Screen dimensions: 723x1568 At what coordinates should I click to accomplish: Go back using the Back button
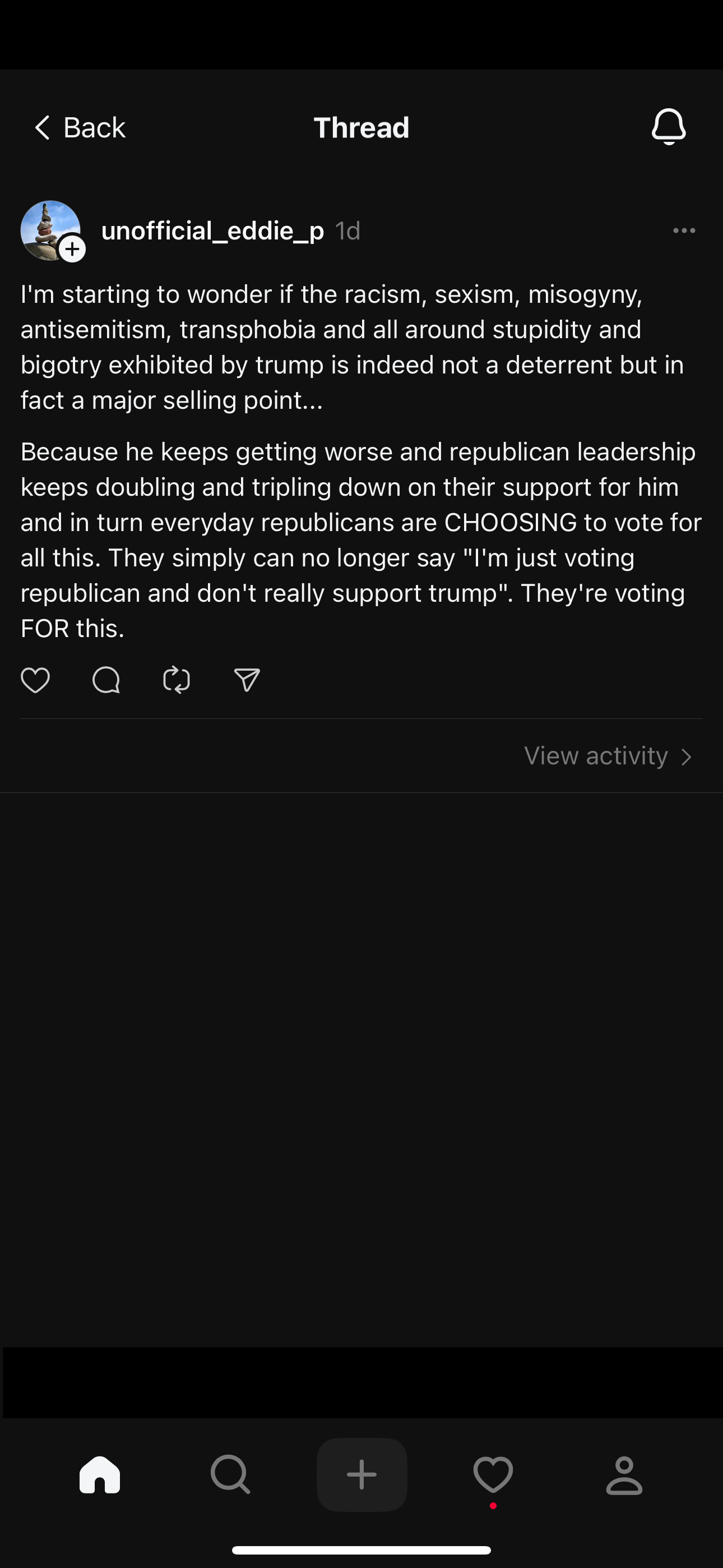click(79, 128)
